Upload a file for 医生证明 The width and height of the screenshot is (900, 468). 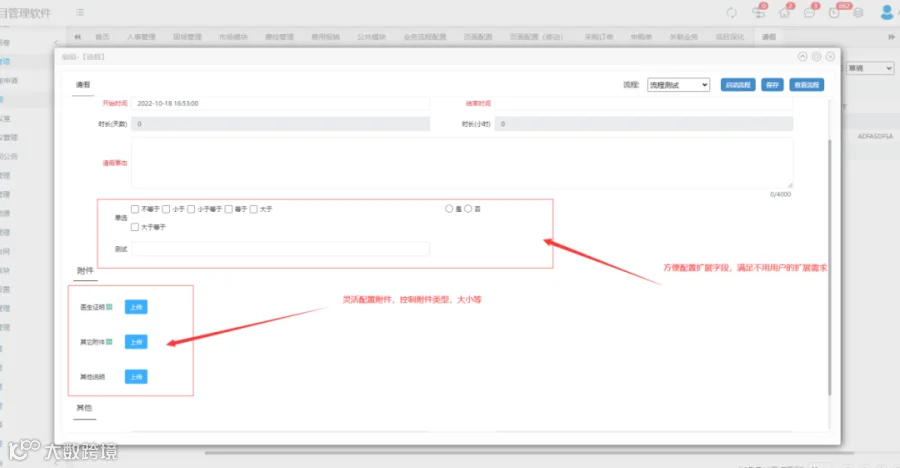(136, 307)
